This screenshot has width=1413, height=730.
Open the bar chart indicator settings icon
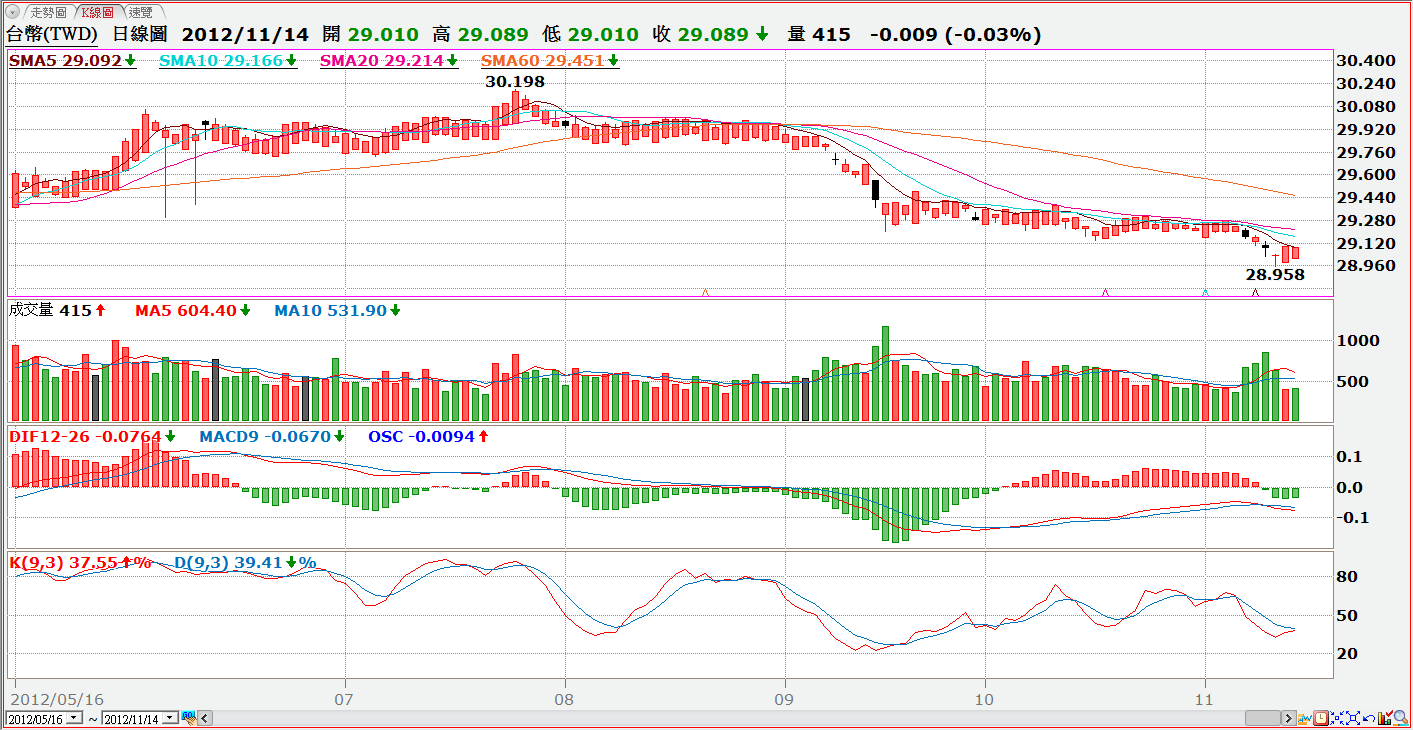coord(1385,718)
